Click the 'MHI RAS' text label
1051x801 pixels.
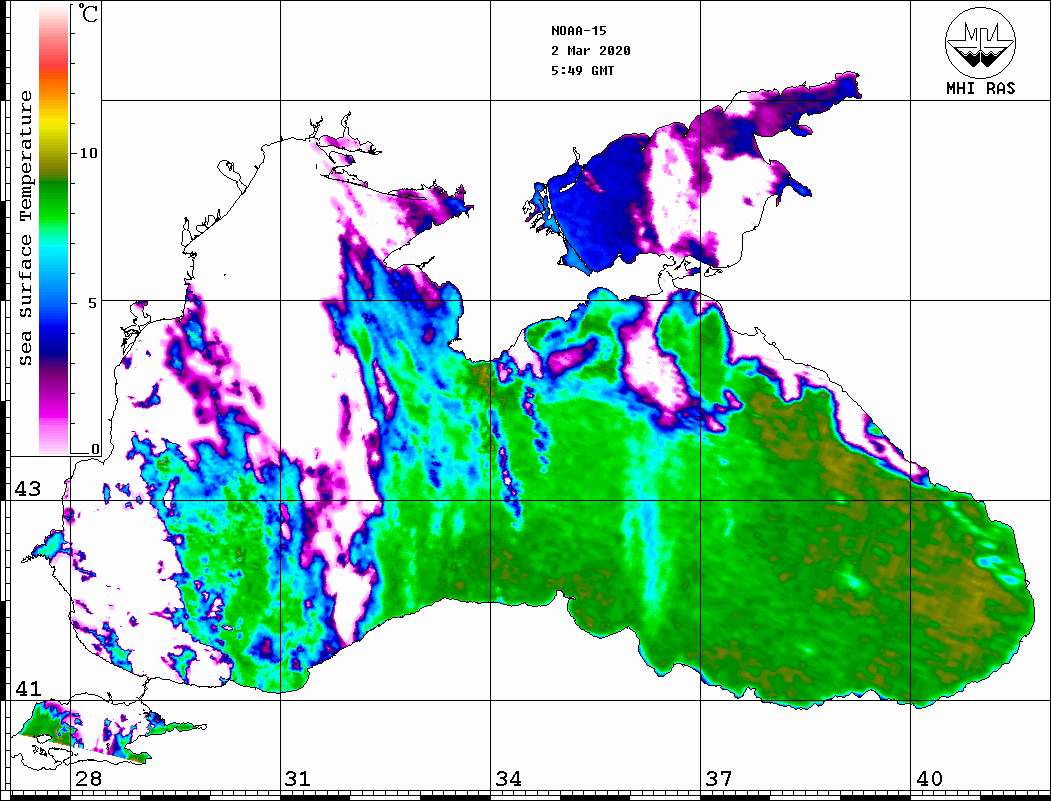tap(980, 88)
